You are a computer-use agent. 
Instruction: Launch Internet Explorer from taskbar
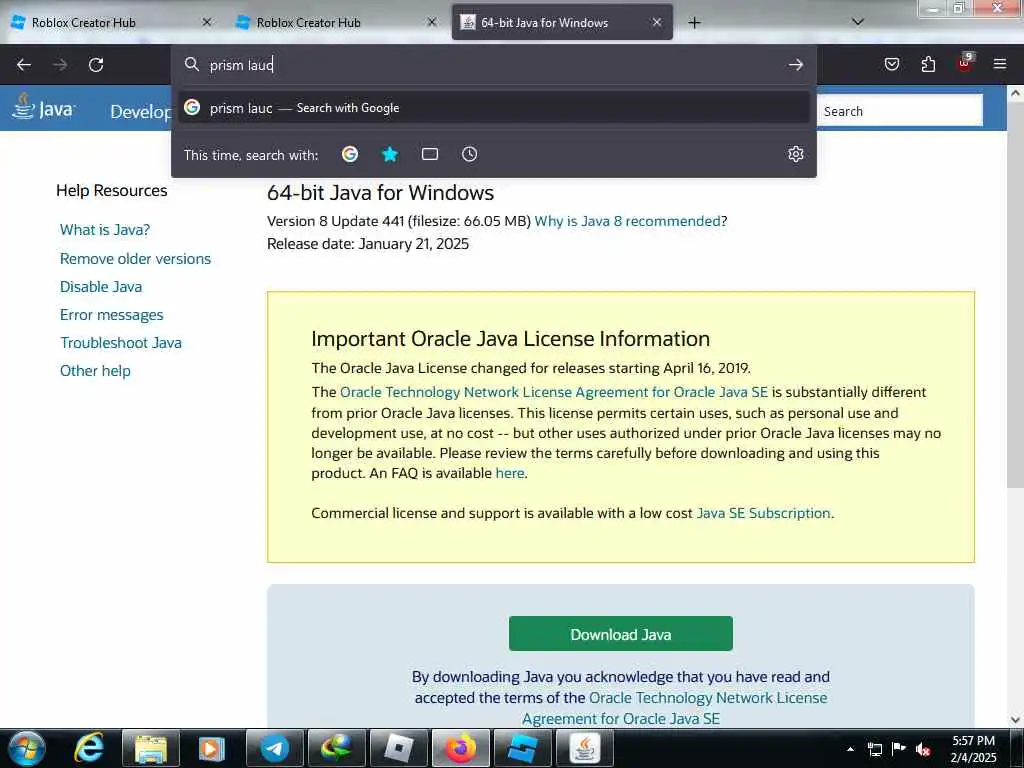(x=89, y=748)
